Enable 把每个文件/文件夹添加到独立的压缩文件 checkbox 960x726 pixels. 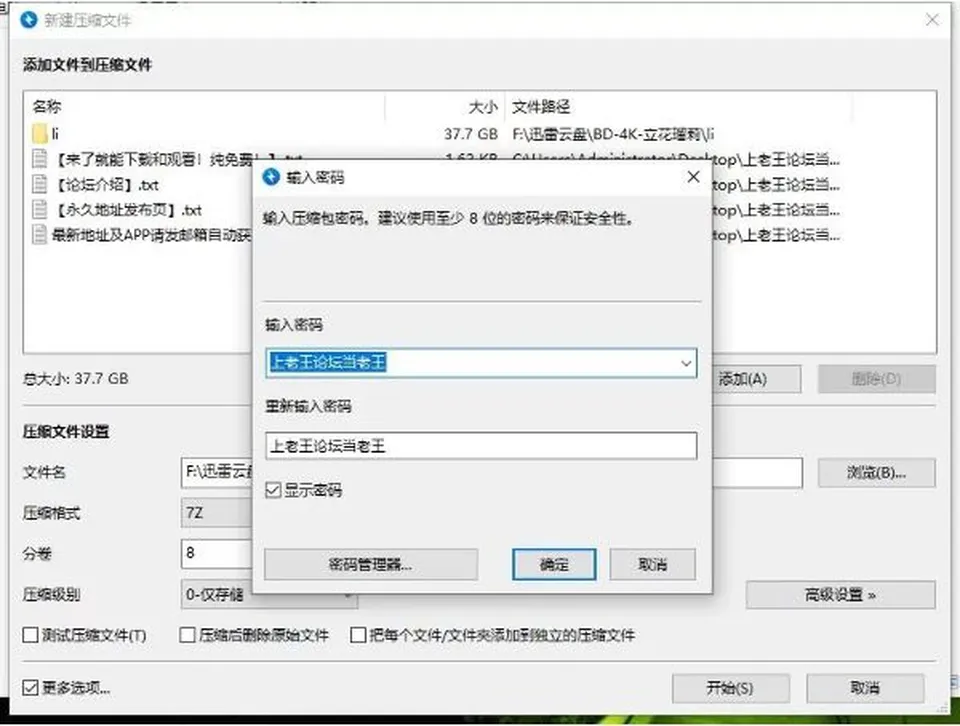pyautogui.click(x=358, y=635)
